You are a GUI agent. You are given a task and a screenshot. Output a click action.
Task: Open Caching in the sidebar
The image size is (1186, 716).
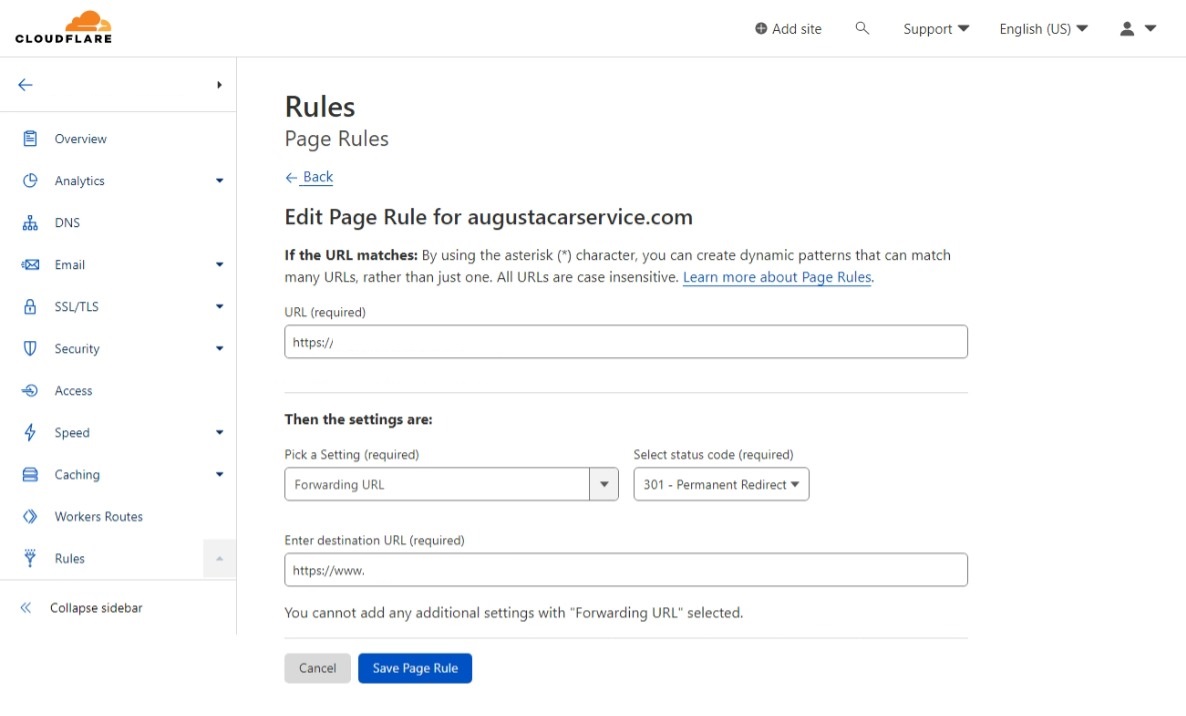77,475
